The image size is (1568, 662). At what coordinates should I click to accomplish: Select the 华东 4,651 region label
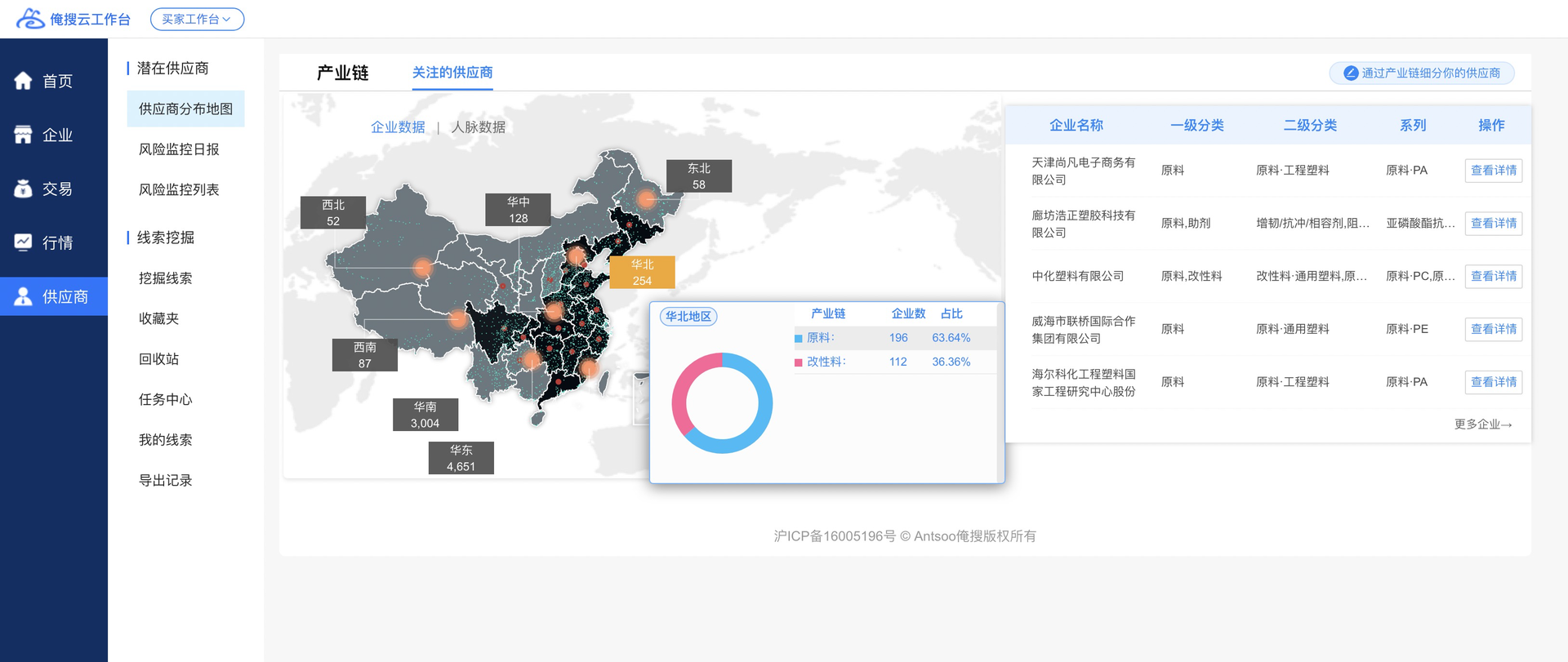click(x=461, y=458)
